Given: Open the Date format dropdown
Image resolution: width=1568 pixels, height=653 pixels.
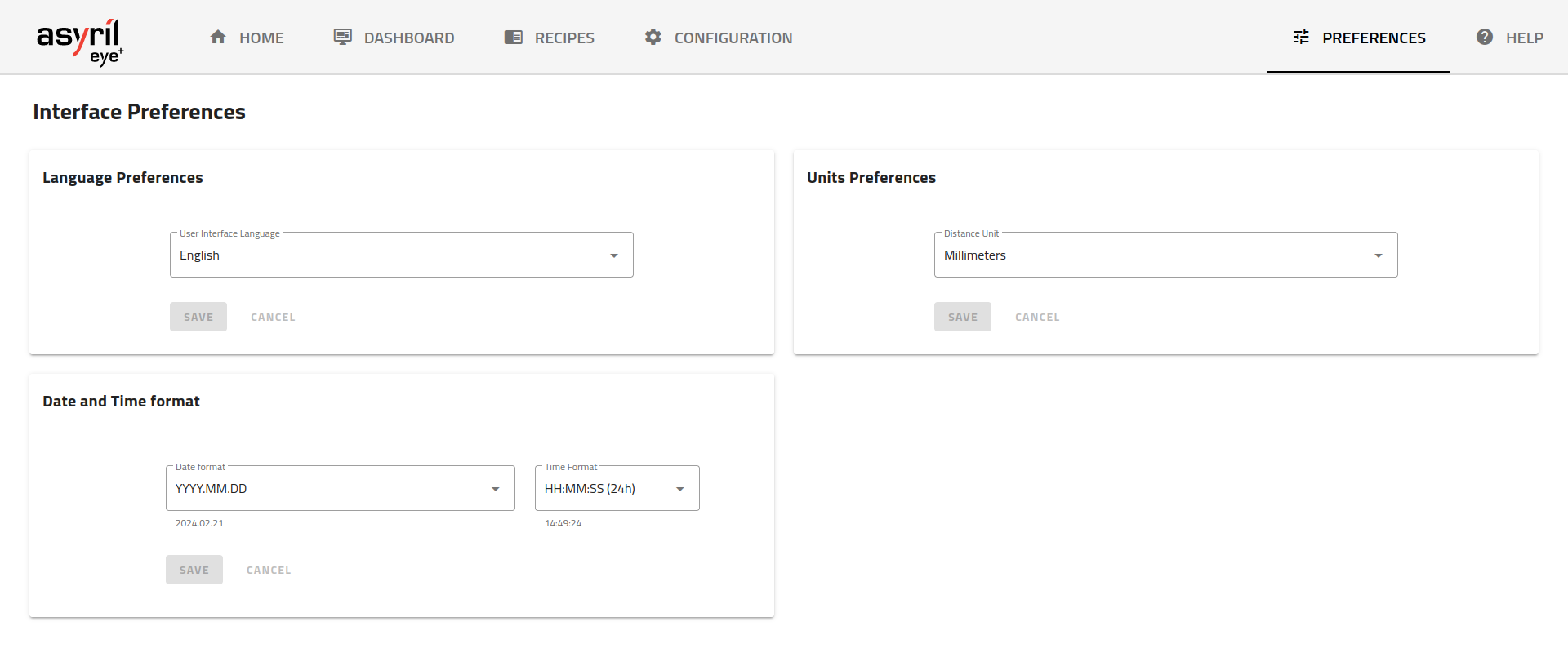Looking at the screenshot, I should tap(340, 489).
